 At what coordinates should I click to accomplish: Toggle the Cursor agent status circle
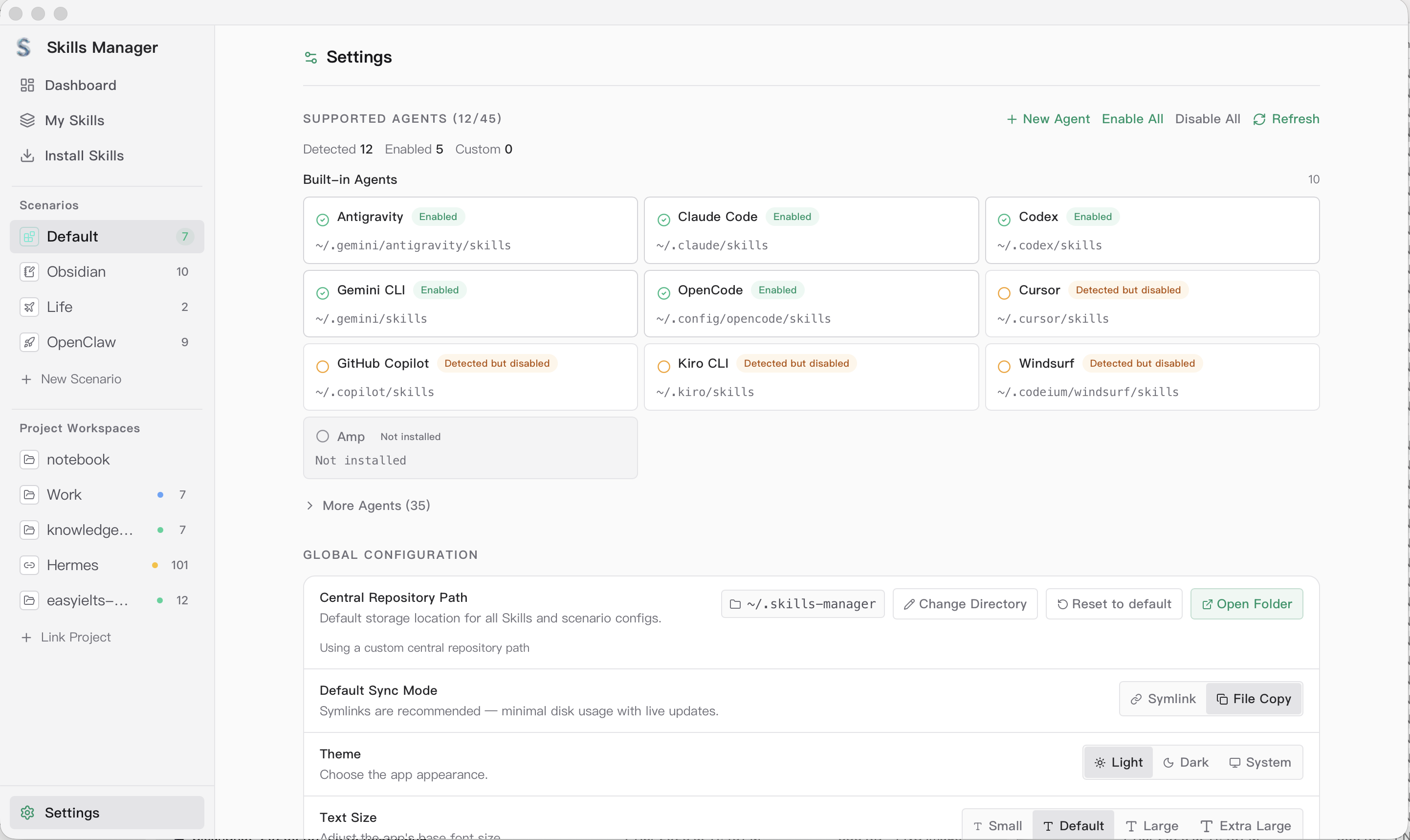[1004, 293]
